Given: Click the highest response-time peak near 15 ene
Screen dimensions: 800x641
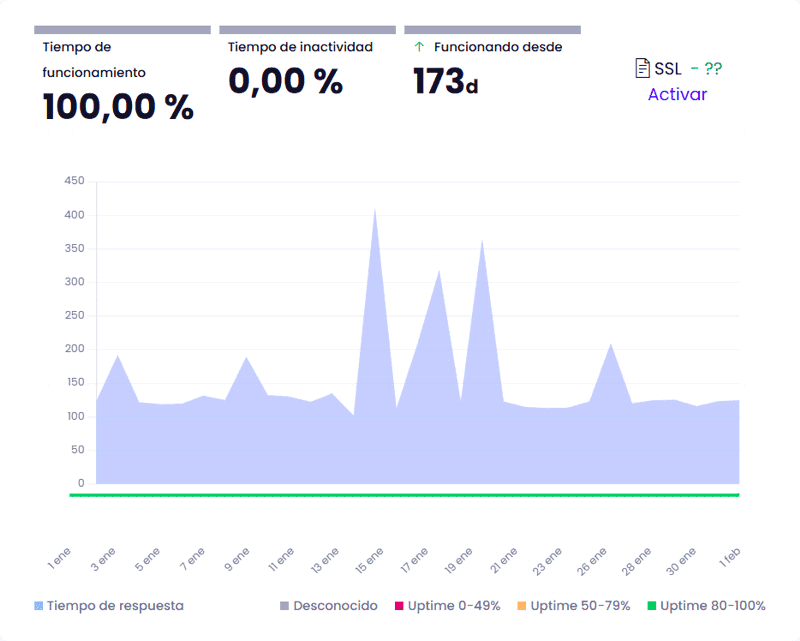Looking at the screenshot, I should pos(375,210).
